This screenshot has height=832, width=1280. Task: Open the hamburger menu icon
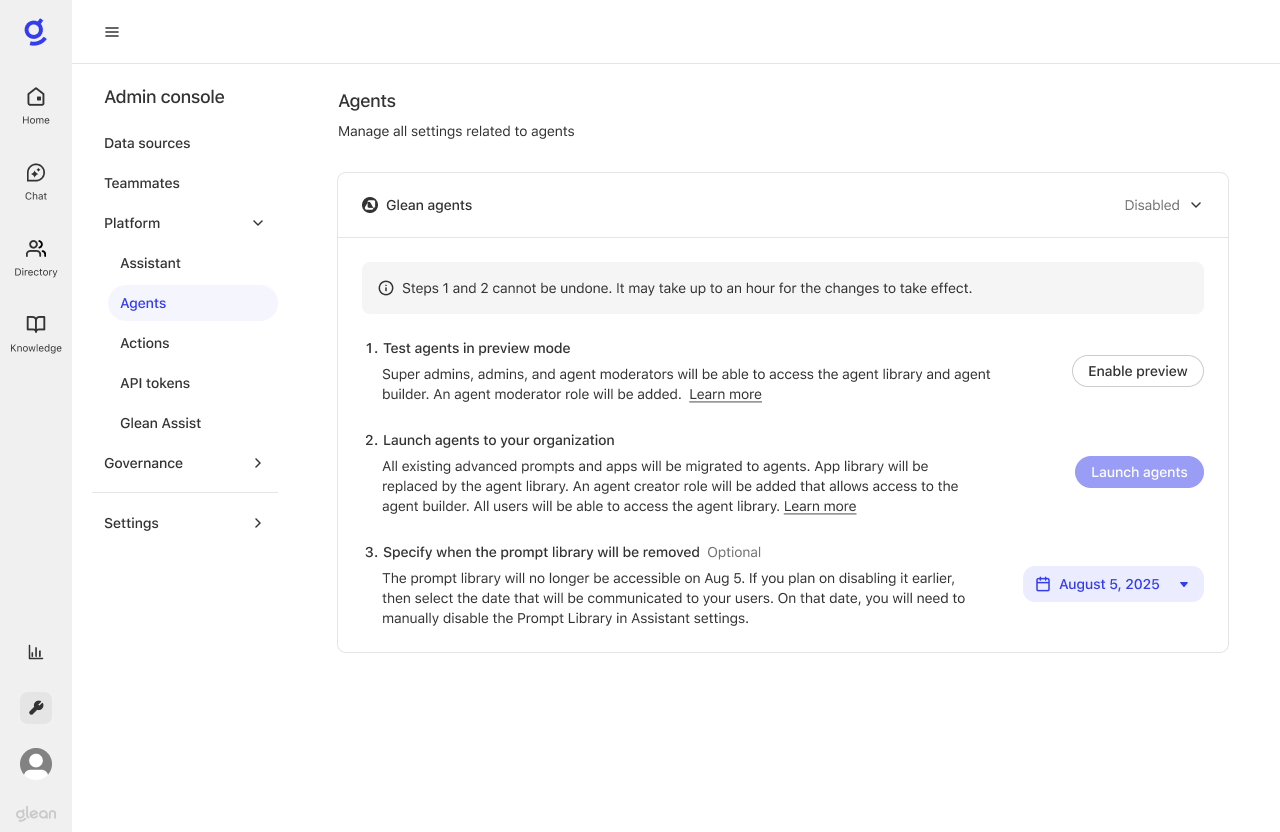pos(112,32)
